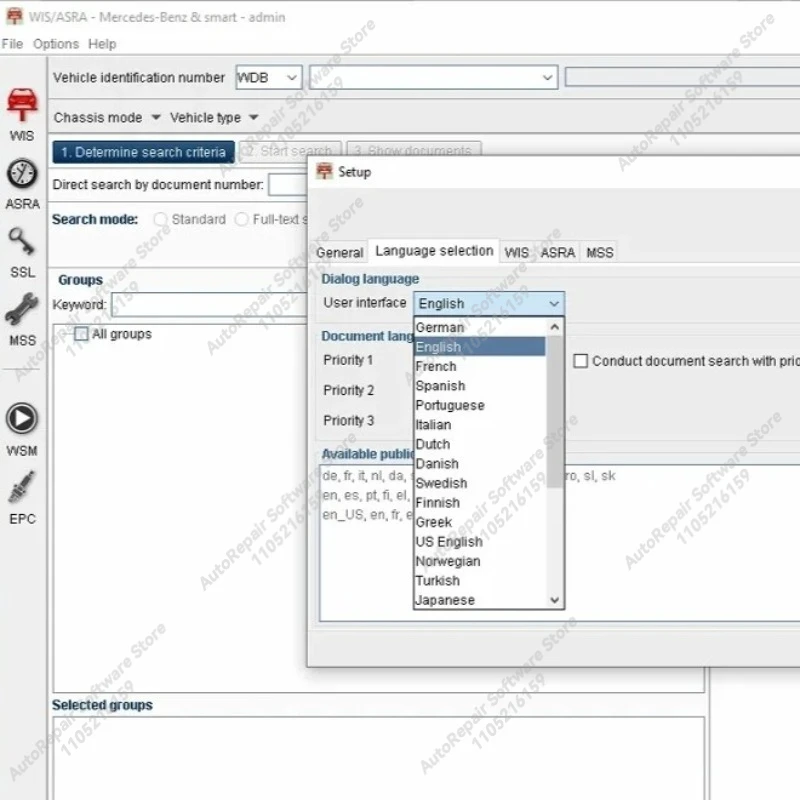Open the MSS wrench icon

[x=22, y=310]
